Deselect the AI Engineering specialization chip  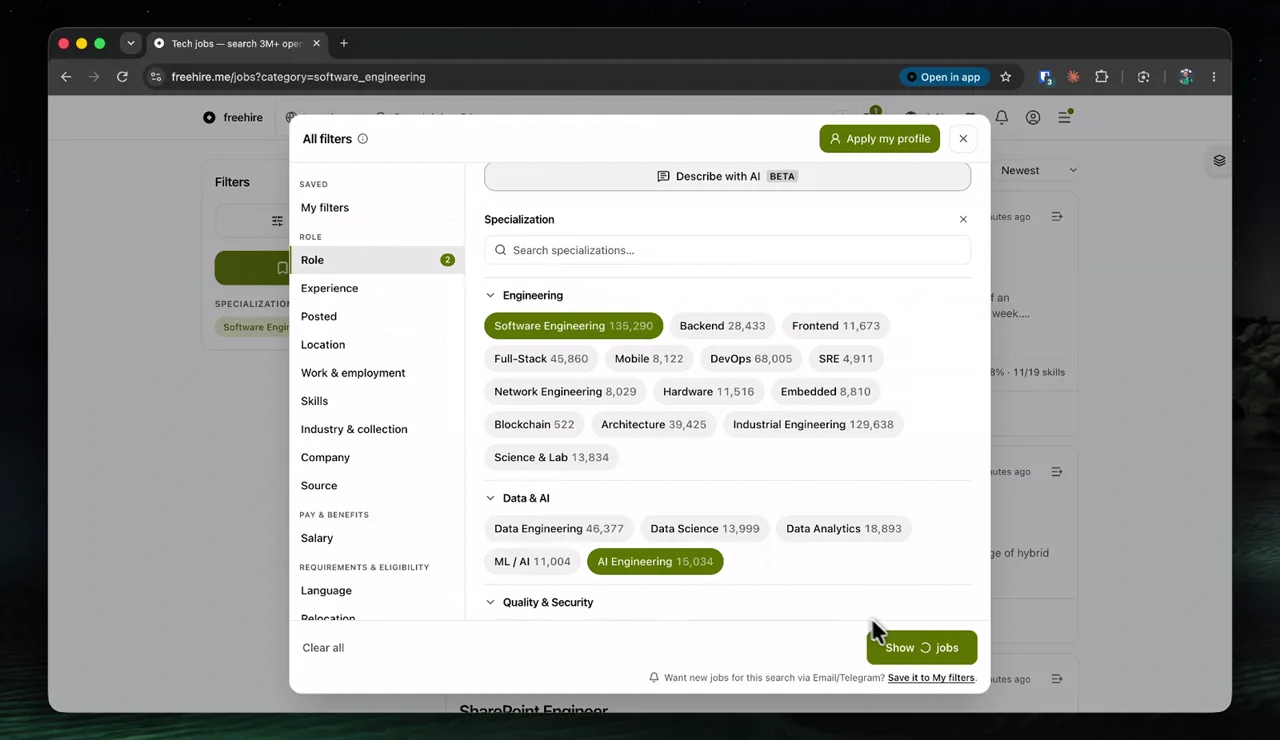coord(655,562)
